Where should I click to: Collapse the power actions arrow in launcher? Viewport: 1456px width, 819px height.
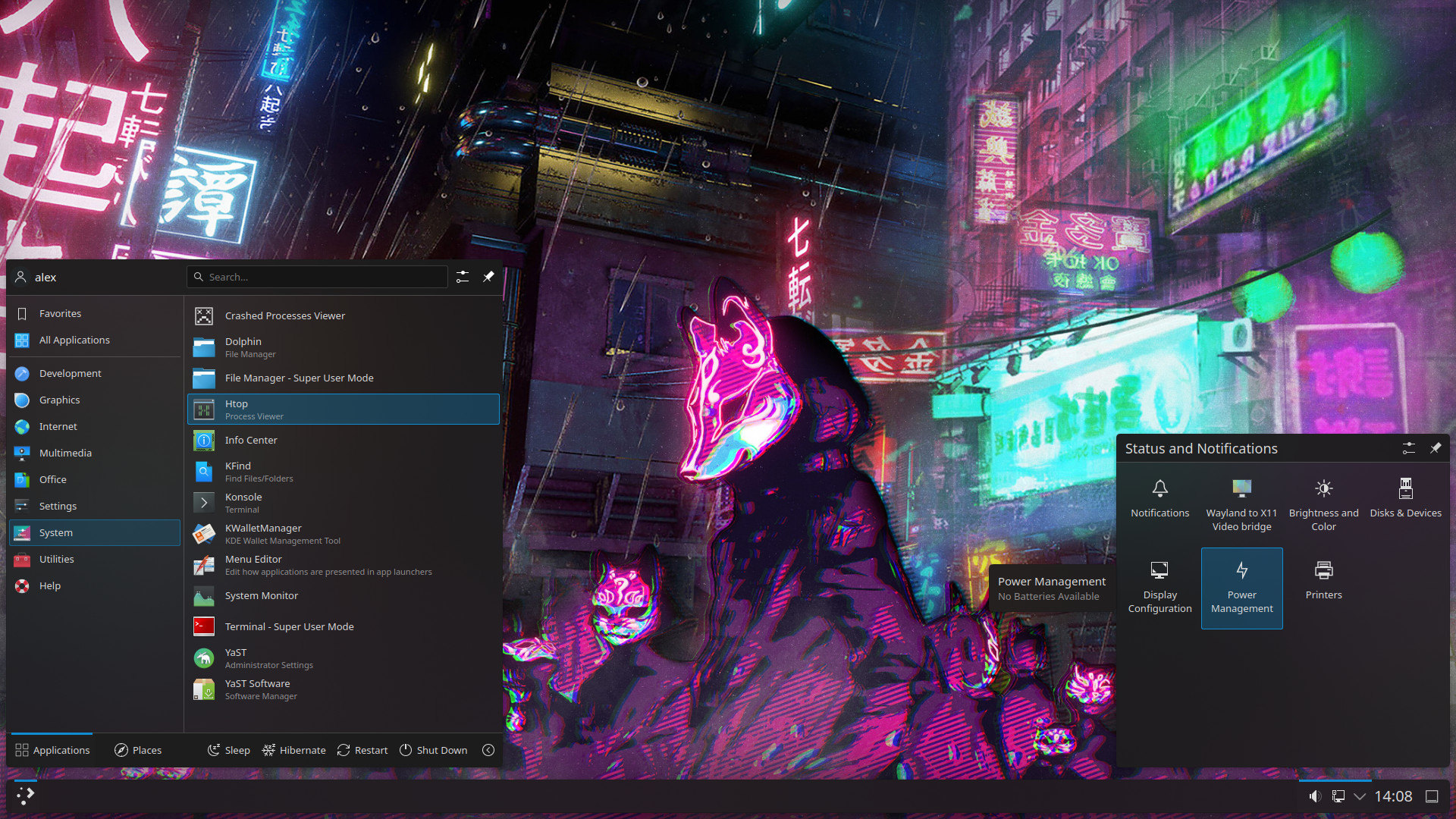[x=488, y=750]
